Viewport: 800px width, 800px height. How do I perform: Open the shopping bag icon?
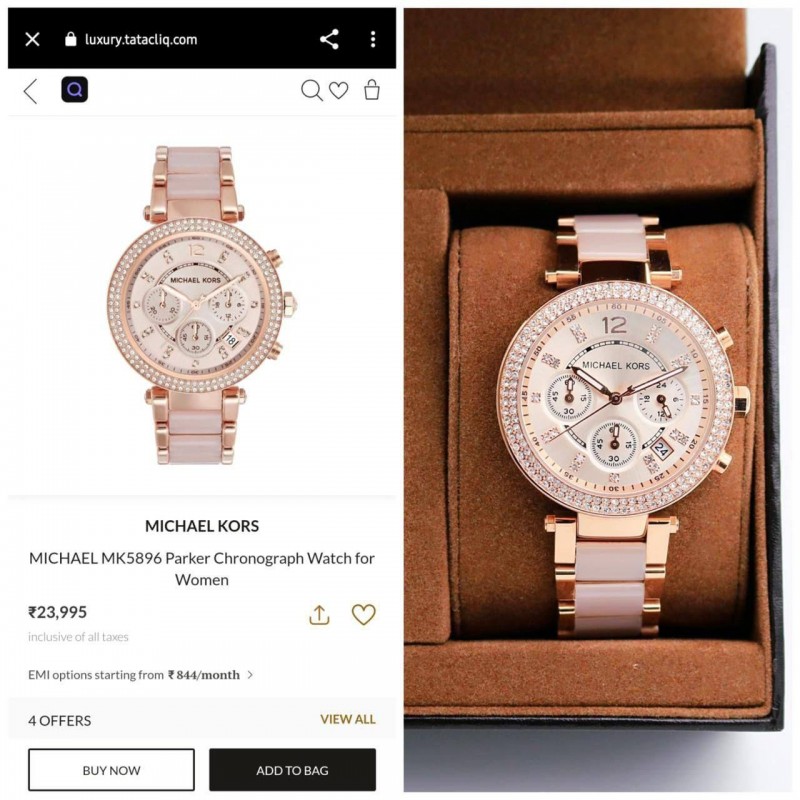tap(372, 90)
